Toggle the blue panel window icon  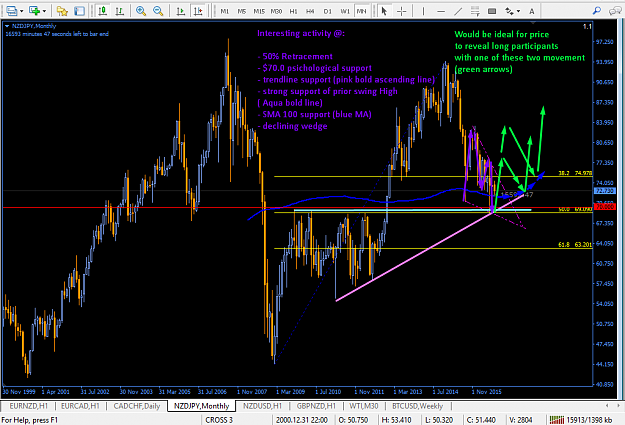(x=80, y=11)
